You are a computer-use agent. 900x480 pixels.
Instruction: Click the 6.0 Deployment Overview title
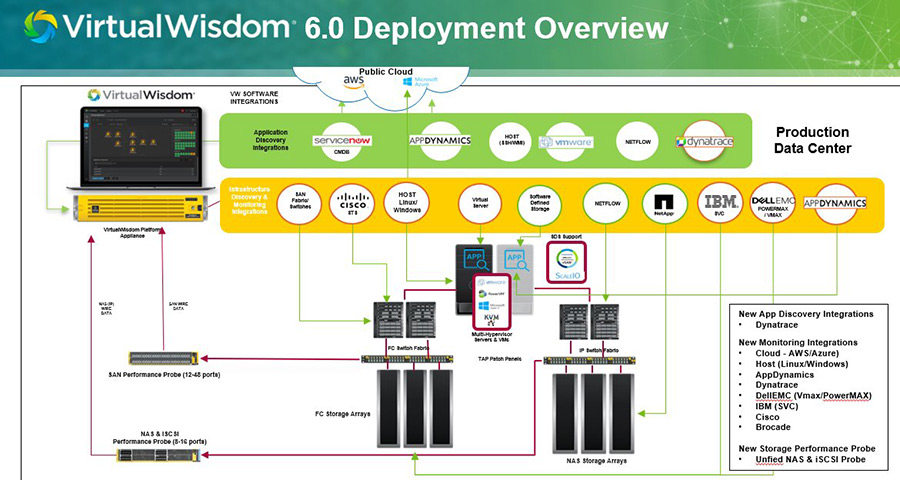[486, 29]
